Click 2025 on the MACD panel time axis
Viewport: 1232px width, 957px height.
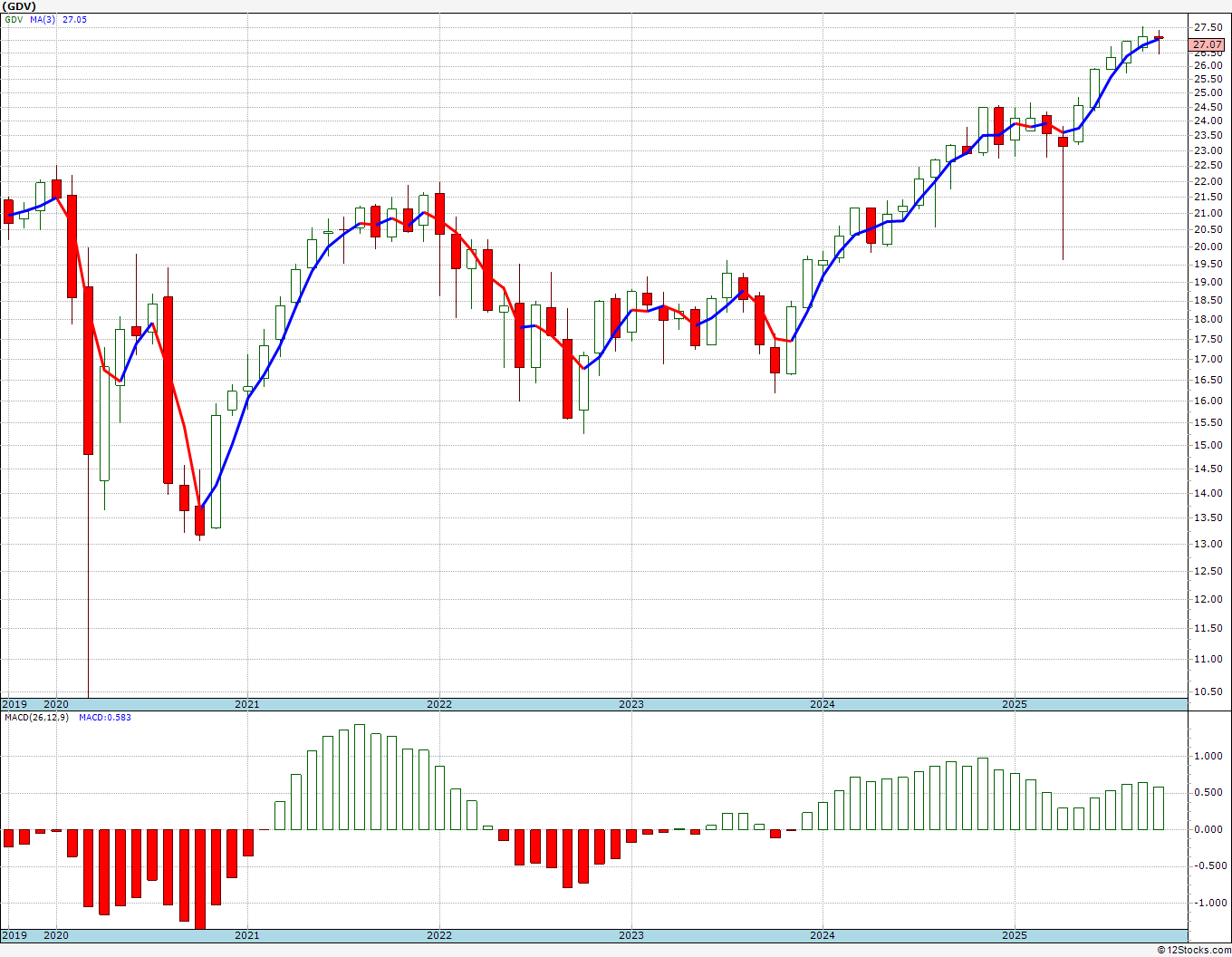pyautogui.click(x=1015, y=935)
